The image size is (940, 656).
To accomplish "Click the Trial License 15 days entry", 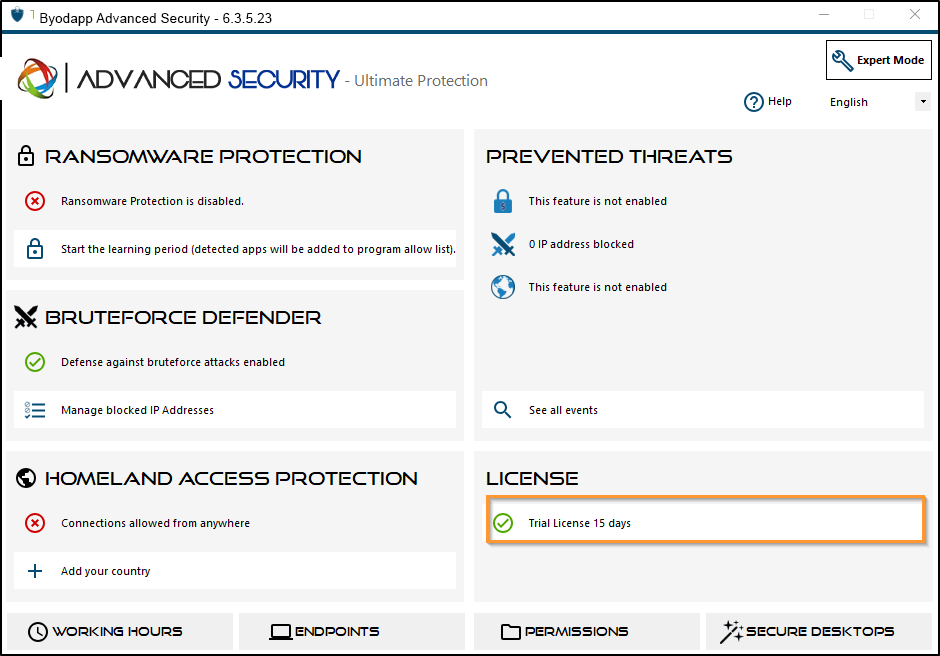I will [705, 520].
